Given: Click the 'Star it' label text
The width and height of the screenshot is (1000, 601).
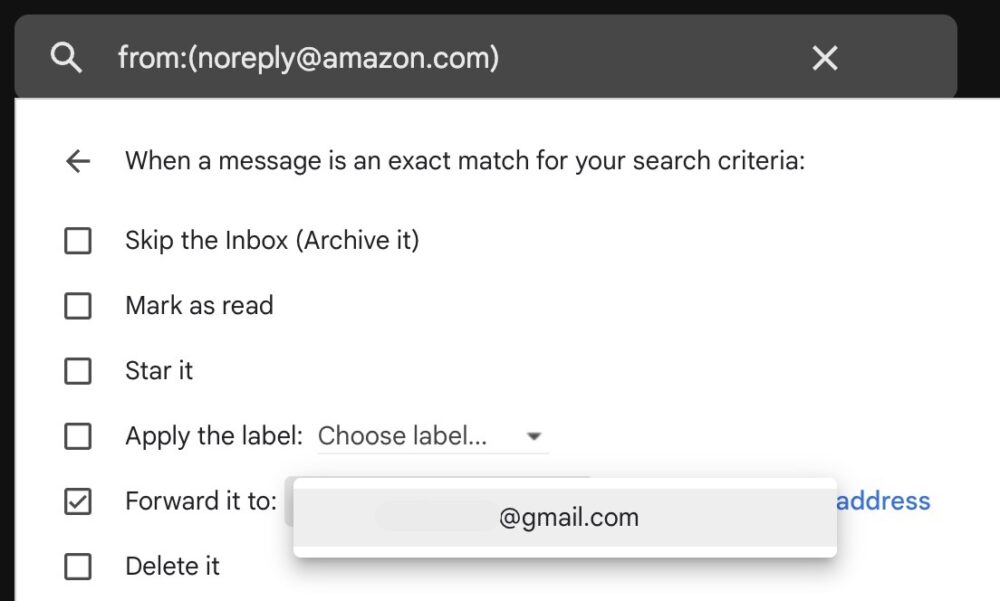Looking at the screenshot, I should tap(159, 371).
